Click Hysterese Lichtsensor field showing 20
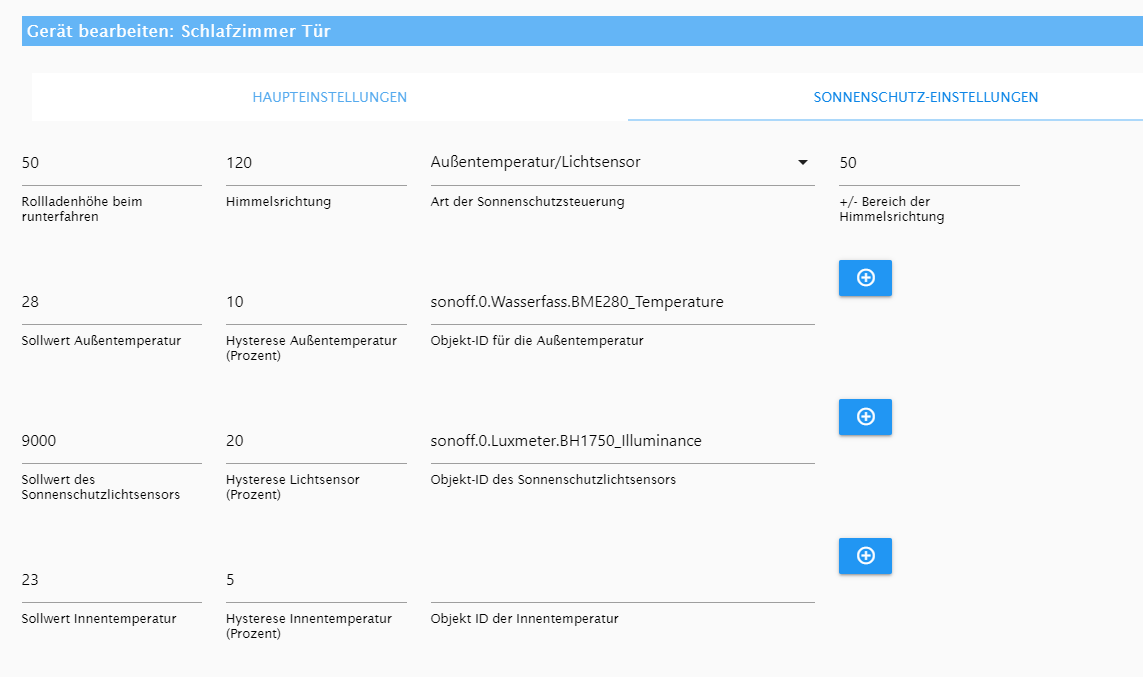The height and width of the screenshot is (677, 1143). pos(316,441)
